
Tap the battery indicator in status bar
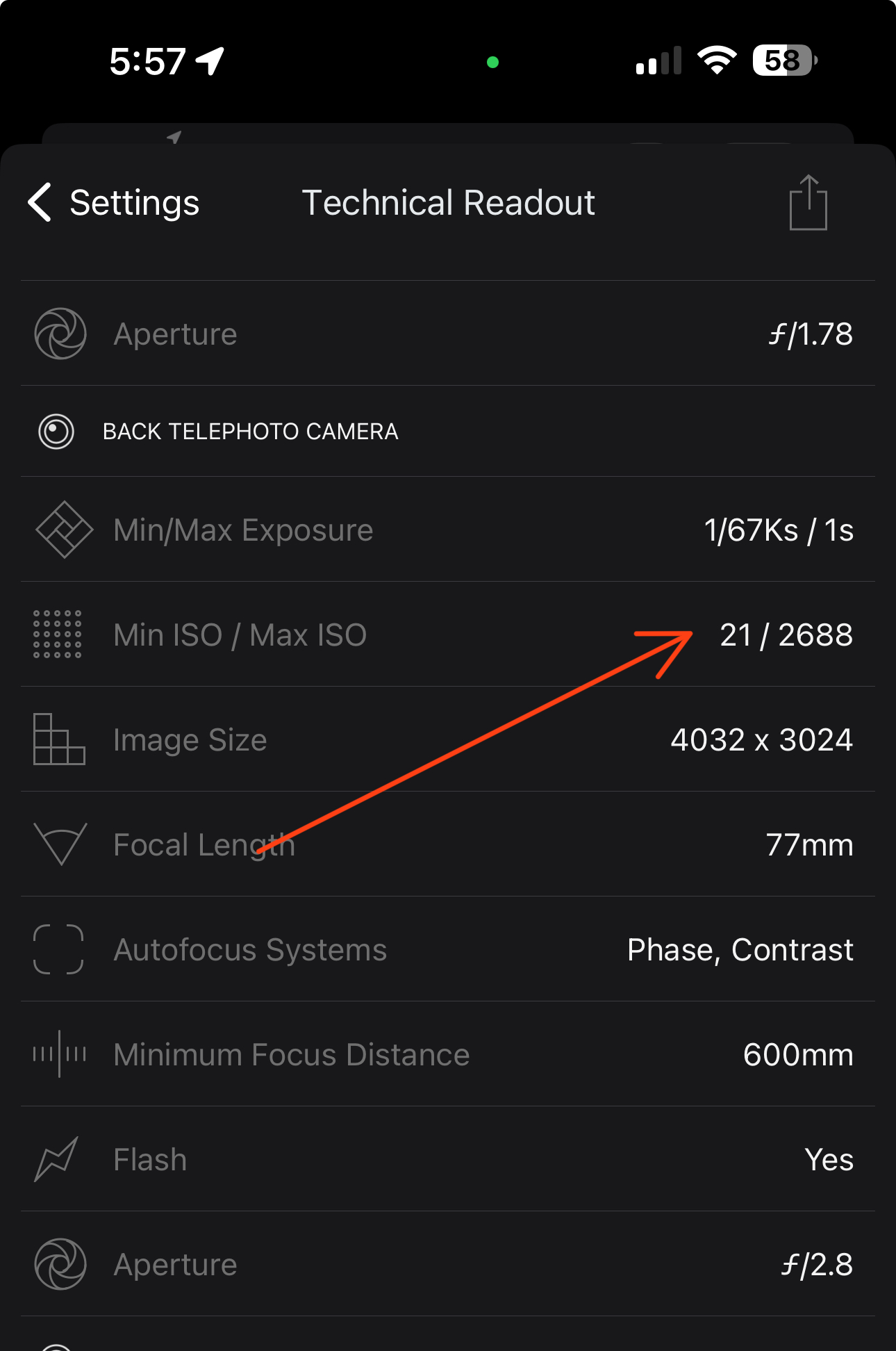click(x=786, y=61)
